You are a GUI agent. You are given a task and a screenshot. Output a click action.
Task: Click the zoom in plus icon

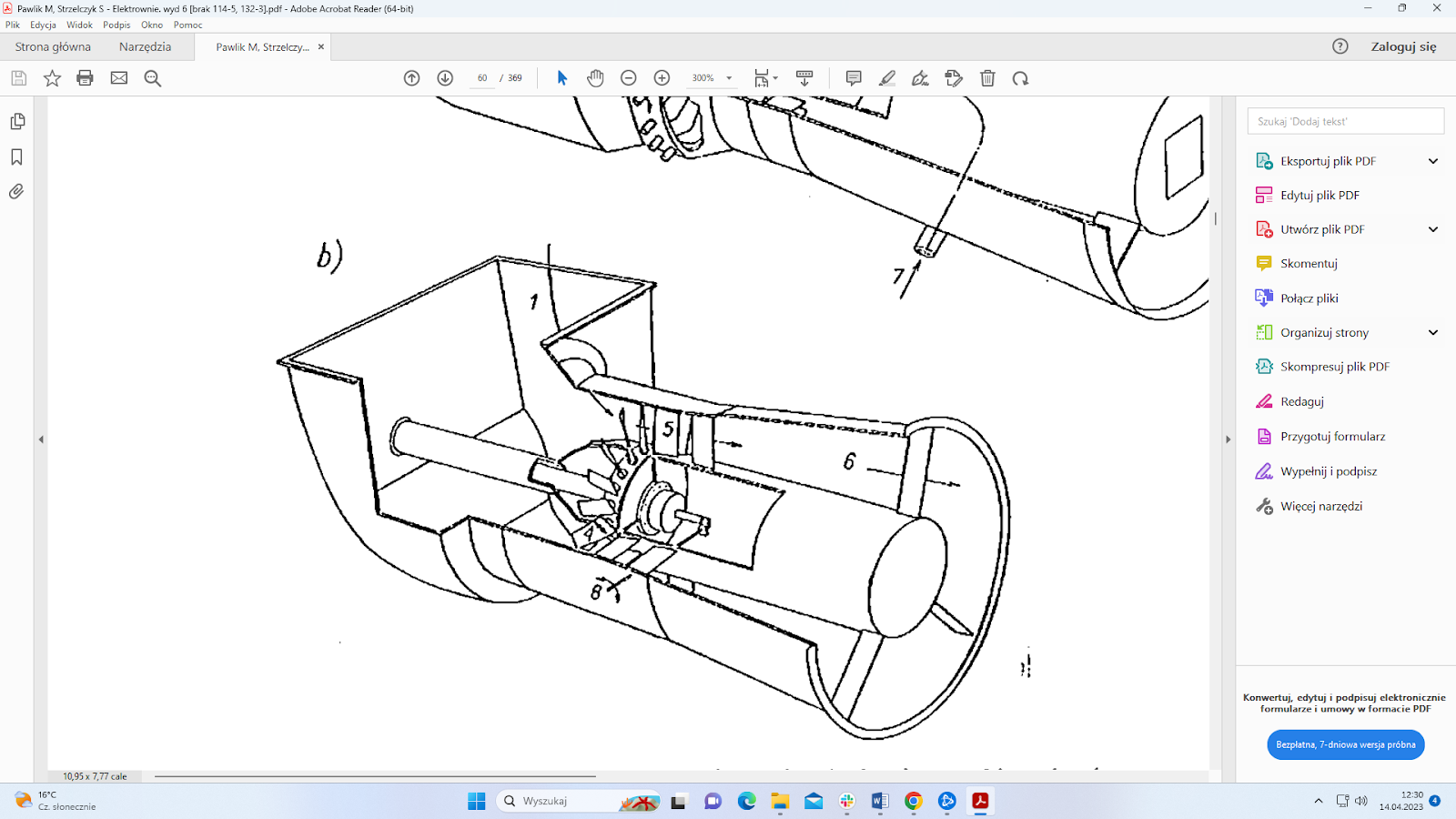(662, 78)
